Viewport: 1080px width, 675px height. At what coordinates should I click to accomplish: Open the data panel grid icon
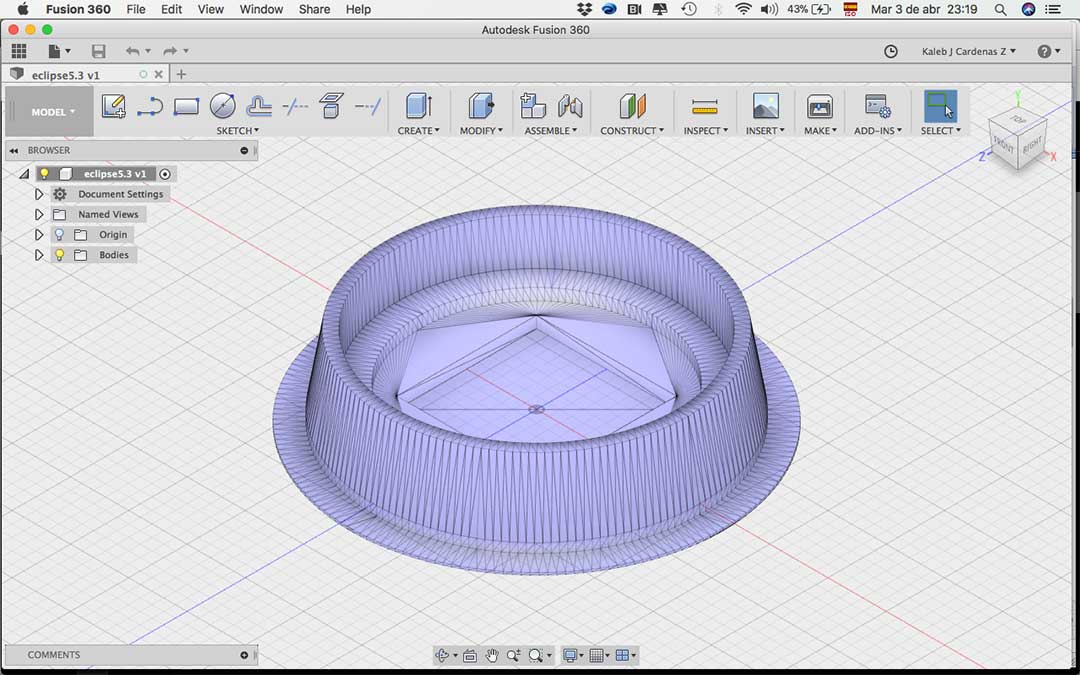(19, 51)
